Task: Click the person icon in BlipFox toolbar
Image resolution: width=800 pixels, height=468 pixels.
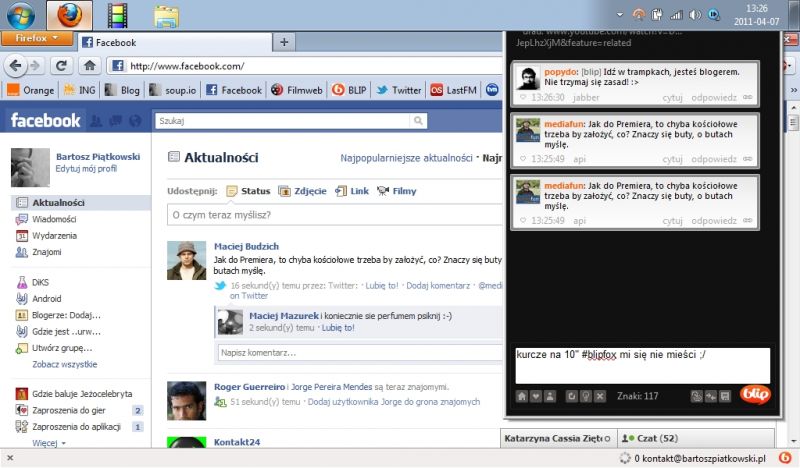Action: (550, 396)
